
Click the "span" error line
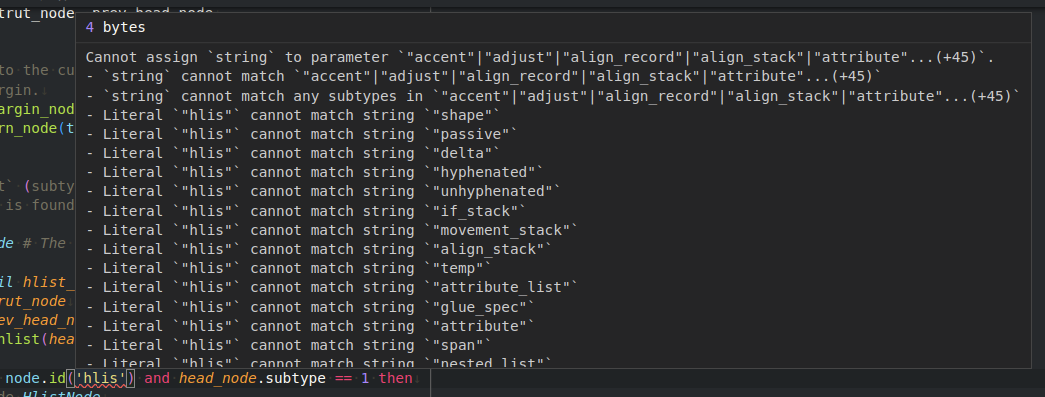(x=289, y=345)
